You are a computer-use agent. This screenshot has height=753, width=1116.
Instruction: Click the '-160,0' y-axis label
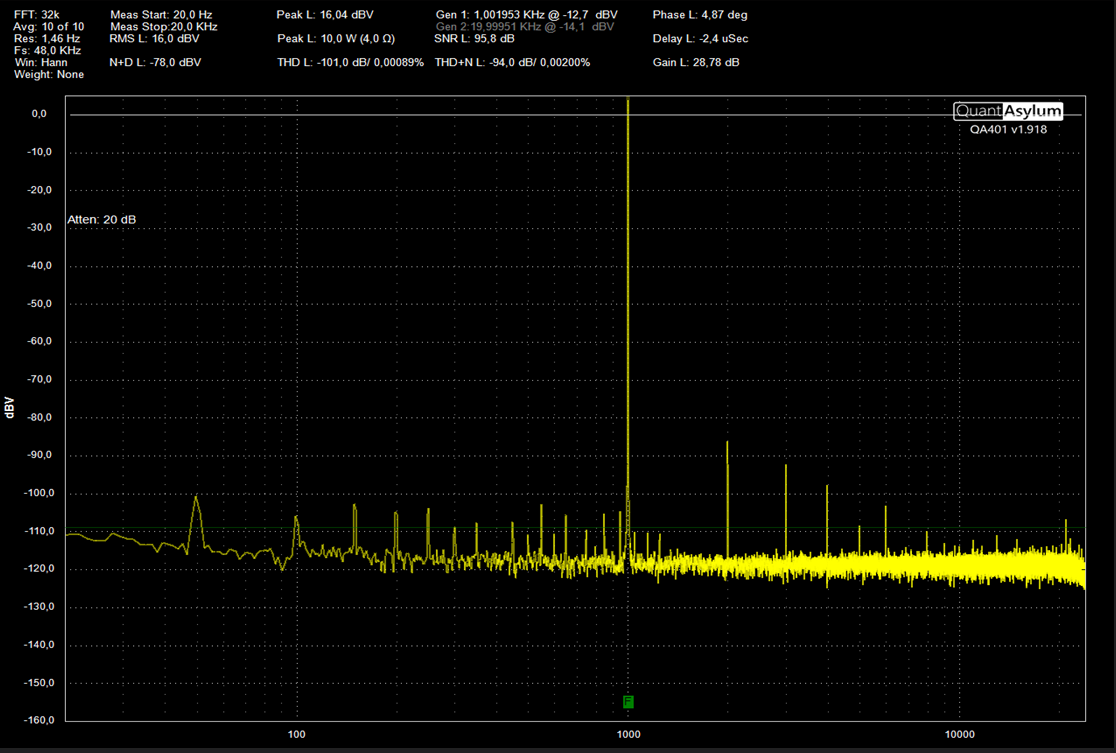pos(39,720)
